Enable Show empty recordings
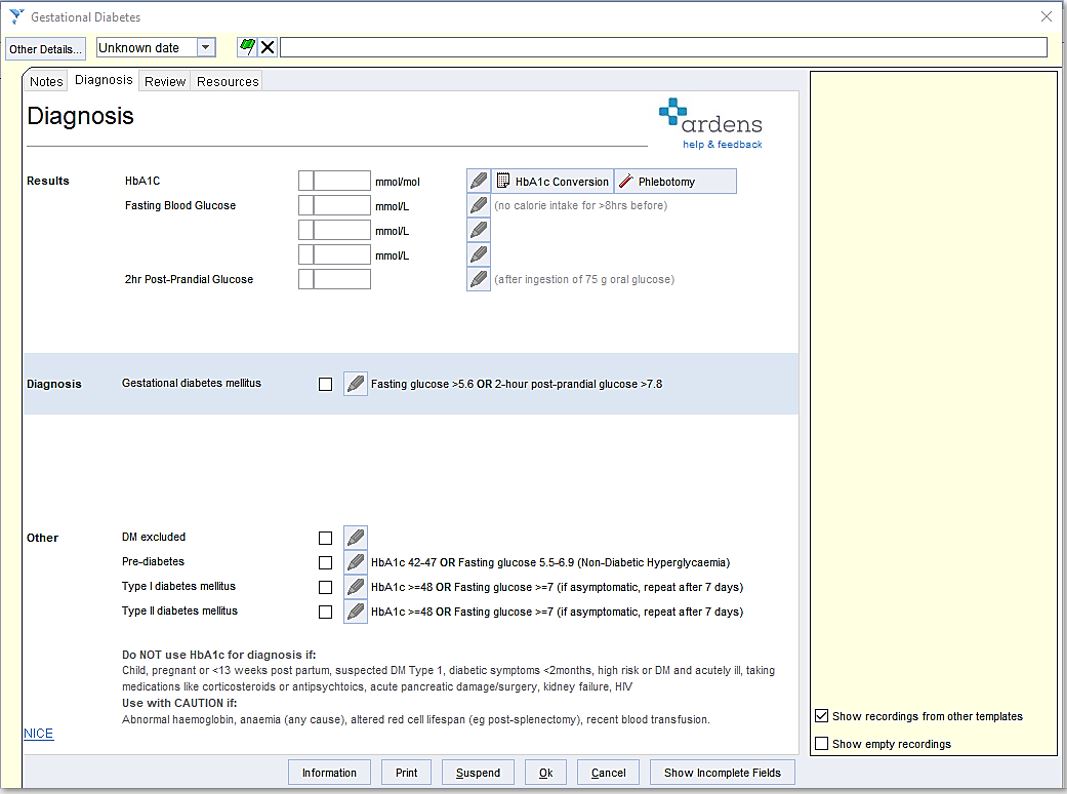Screen dimensions: 1067x794 click(821, 744)
